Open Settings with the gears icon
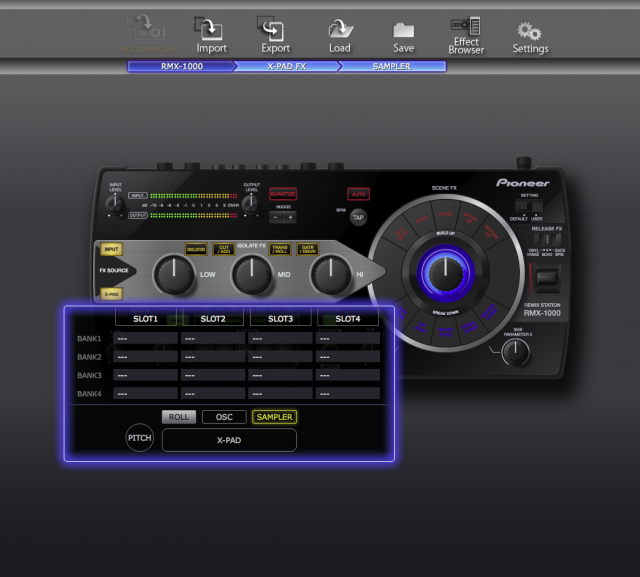The image size is (640, 577). 530,38
